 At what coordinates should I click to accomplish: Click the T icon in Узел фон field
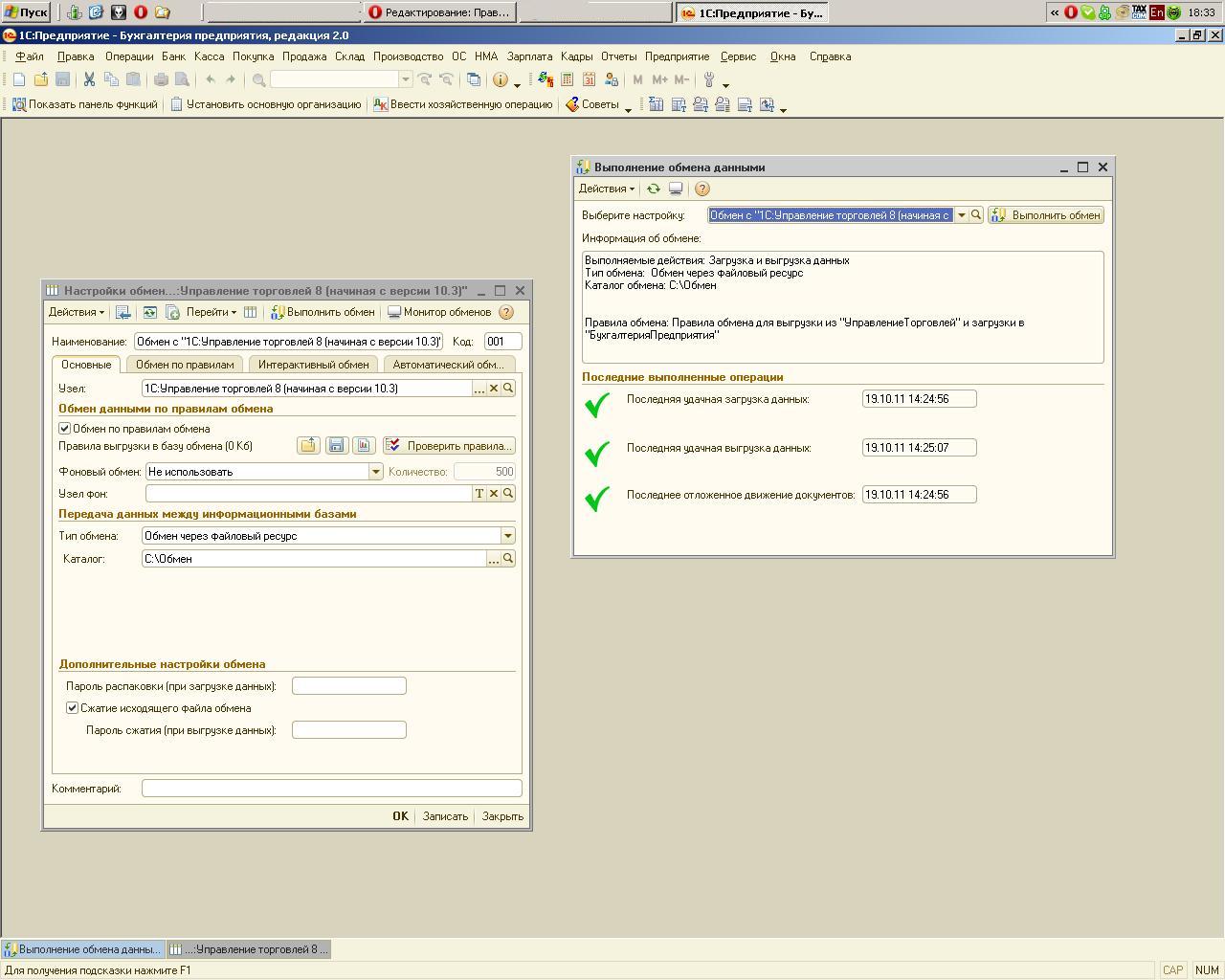pos(479,494)
